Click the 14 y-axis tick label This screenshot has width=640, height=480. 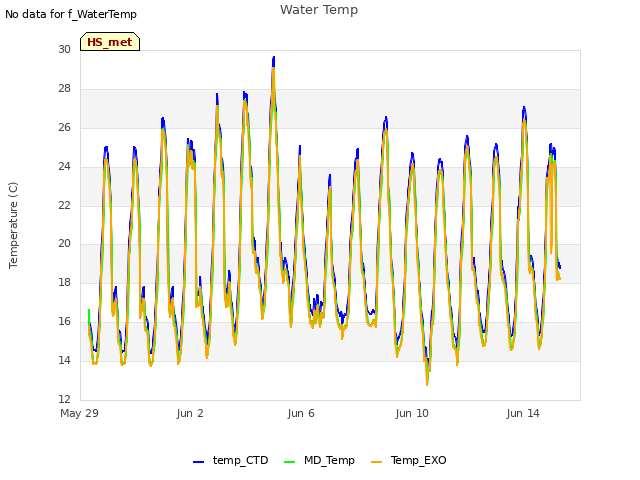(64, 360)
